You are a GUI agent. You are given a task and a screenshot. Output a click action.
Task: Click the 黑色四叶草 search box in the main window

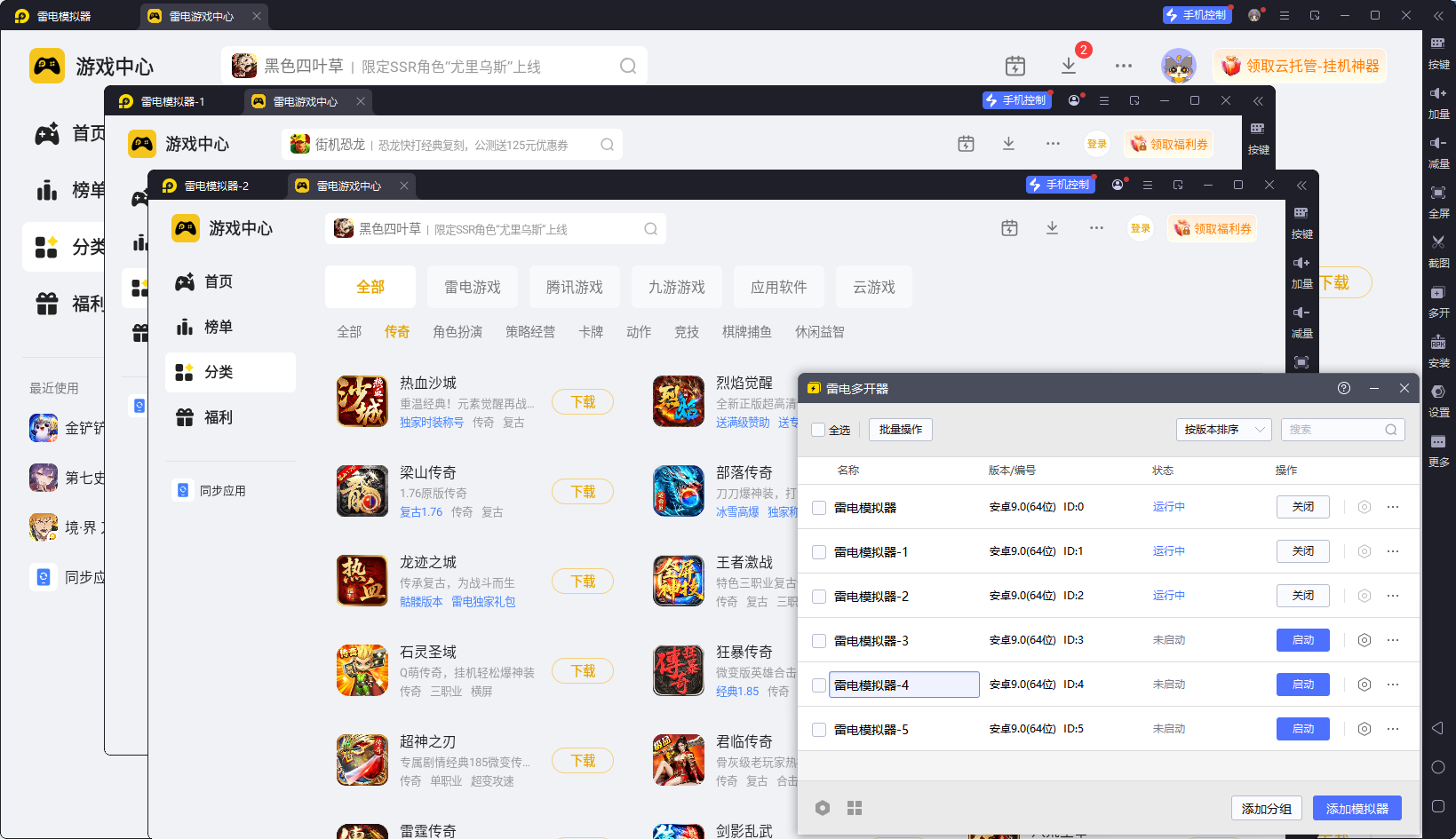click(x=434, y=66)
